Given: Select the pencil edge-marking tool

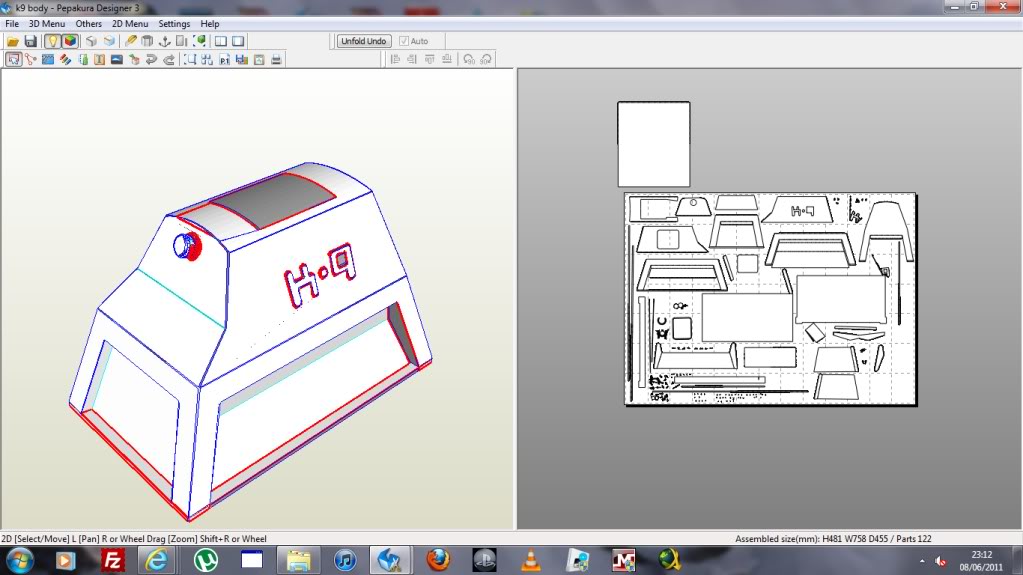Looking at the screenshot, I should (x=130, y=41).
